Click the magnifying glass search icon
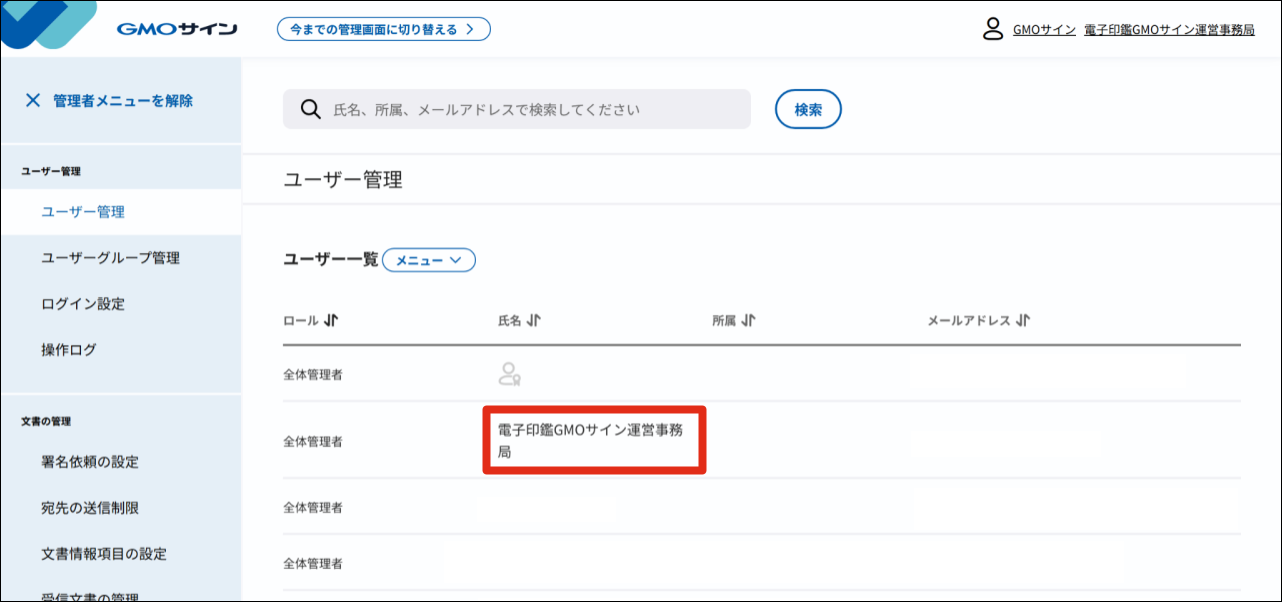 309,109
